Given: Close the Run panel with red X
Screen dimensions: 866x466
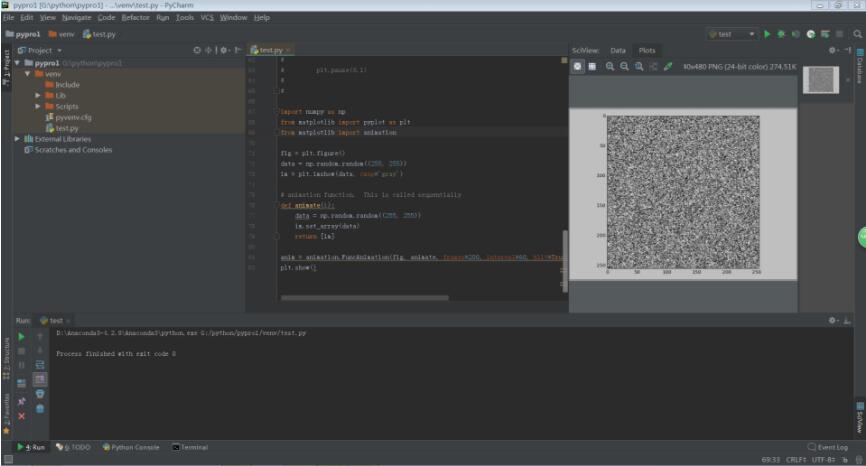Looking at the screenshot, I should pyautogui.click(x=22, y=416).
